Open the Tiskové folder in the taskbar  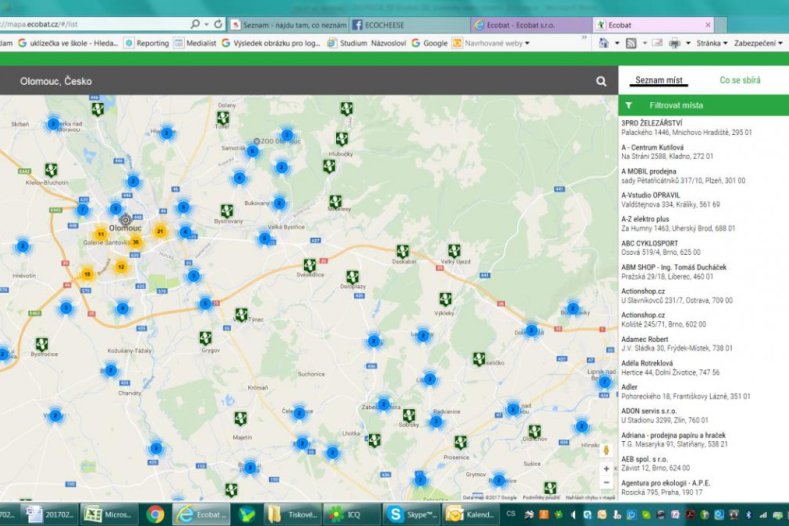tap(294, 514)
